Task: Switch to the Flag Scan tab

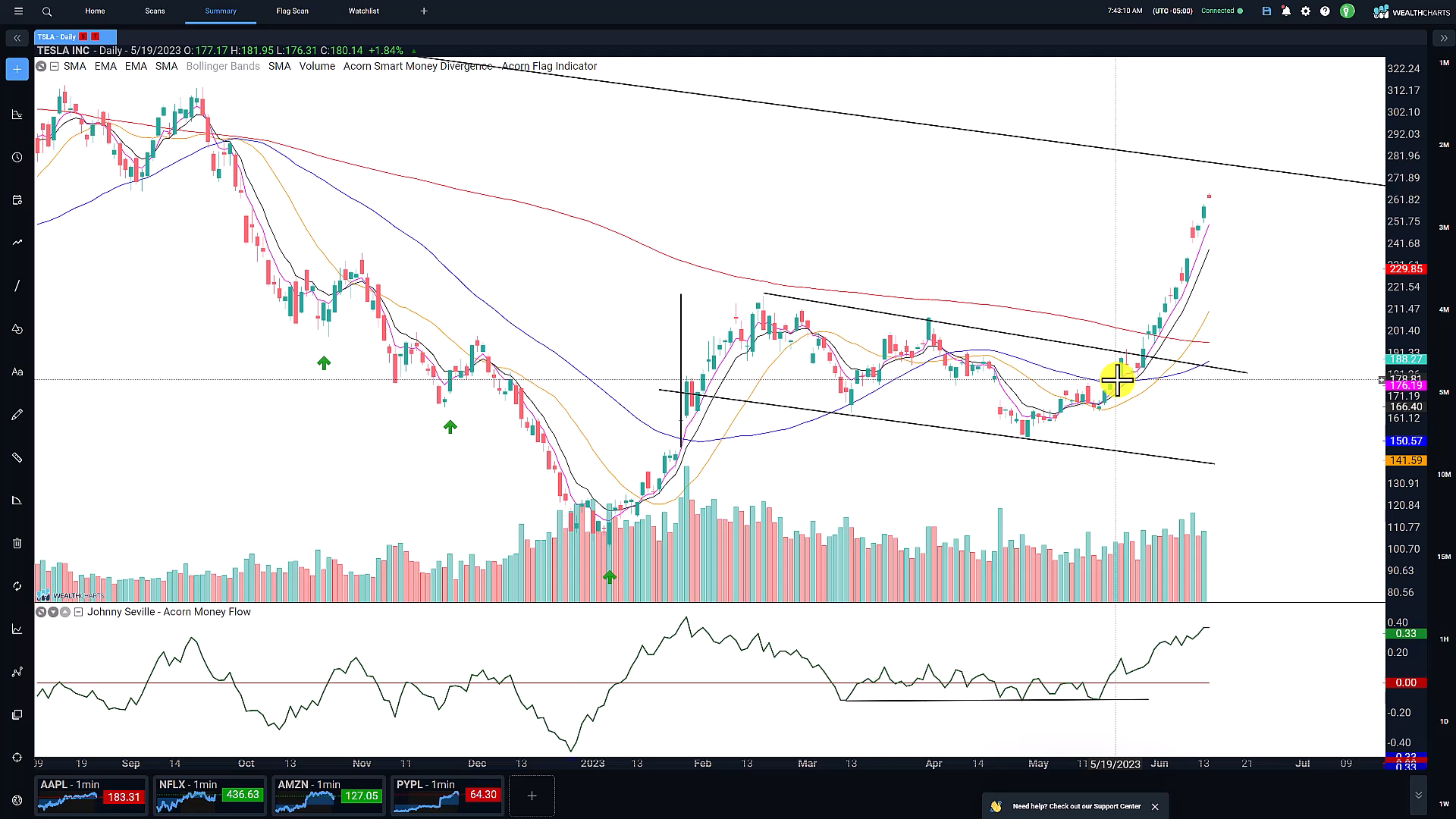Action: 292,11
